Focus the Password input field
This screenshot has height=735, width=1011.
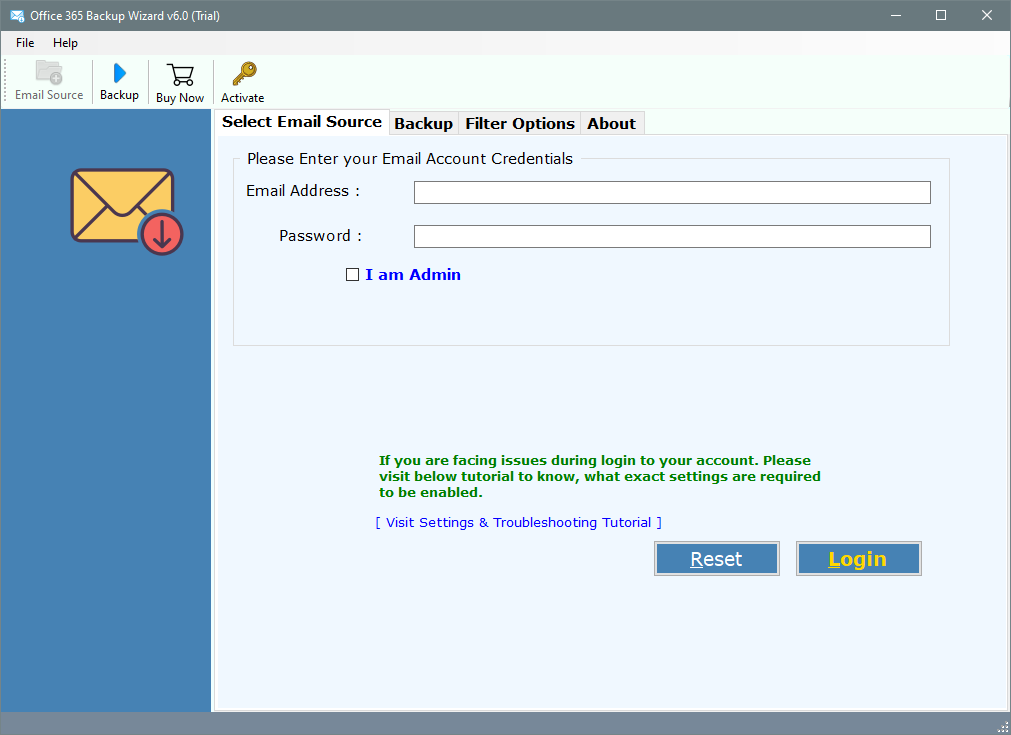coord(672,236)
